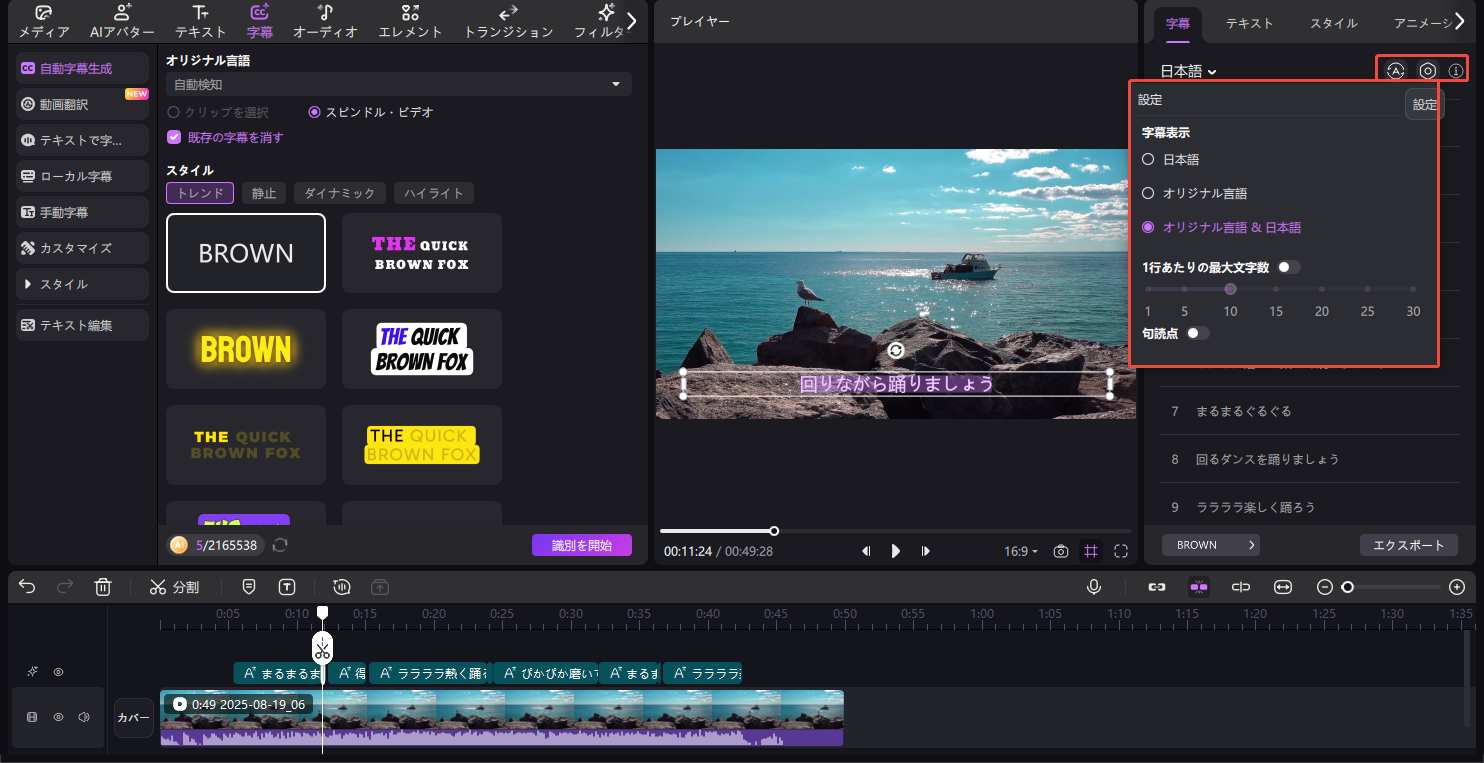Screen dimensions: 1484x763
Task: Click the エクスポート button
Action: tap(1408, 545)
